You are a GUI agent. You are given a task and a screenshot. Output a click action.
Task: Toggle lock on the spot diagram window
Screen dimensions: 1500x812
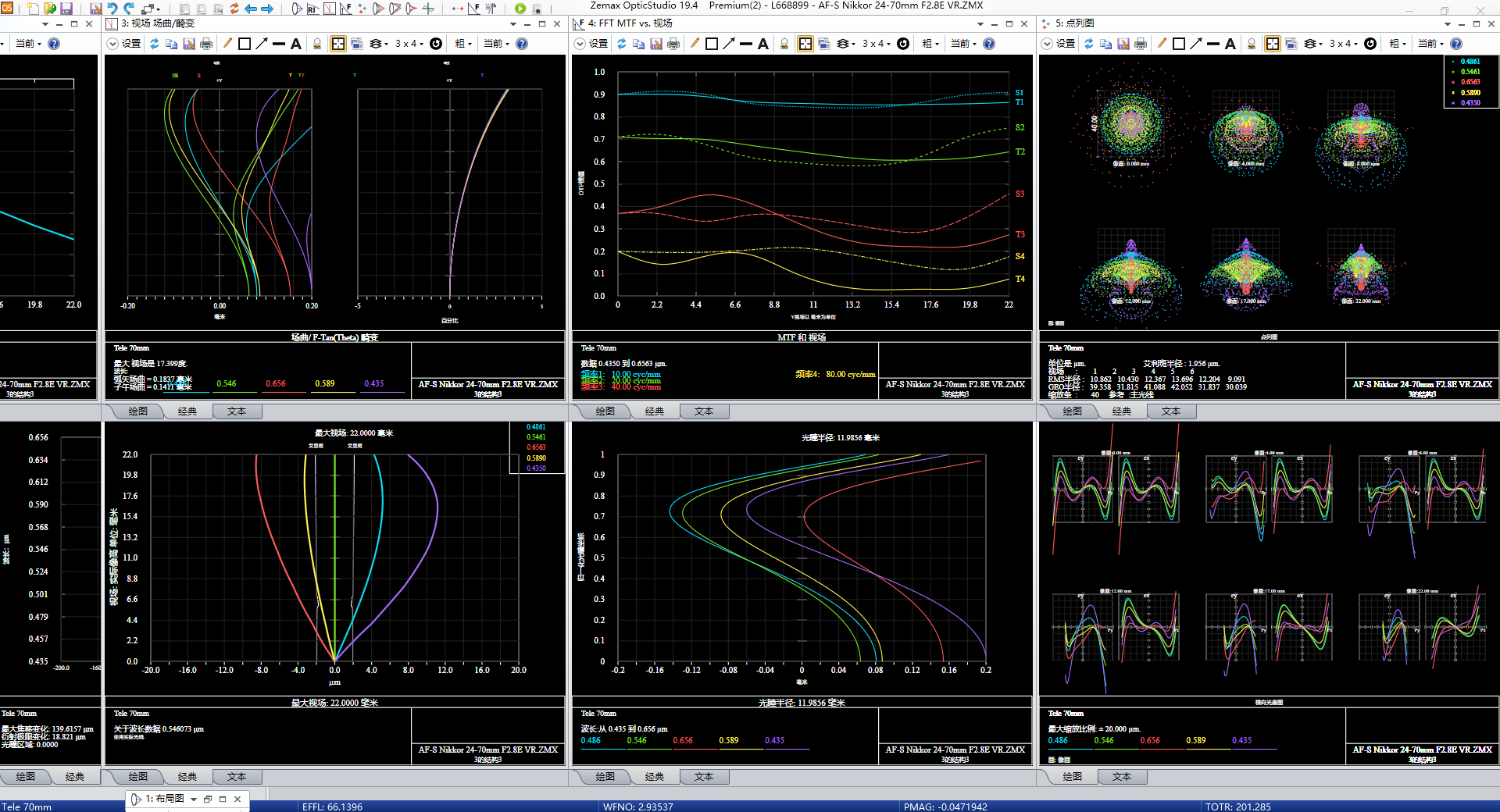tap(1252, 44)
